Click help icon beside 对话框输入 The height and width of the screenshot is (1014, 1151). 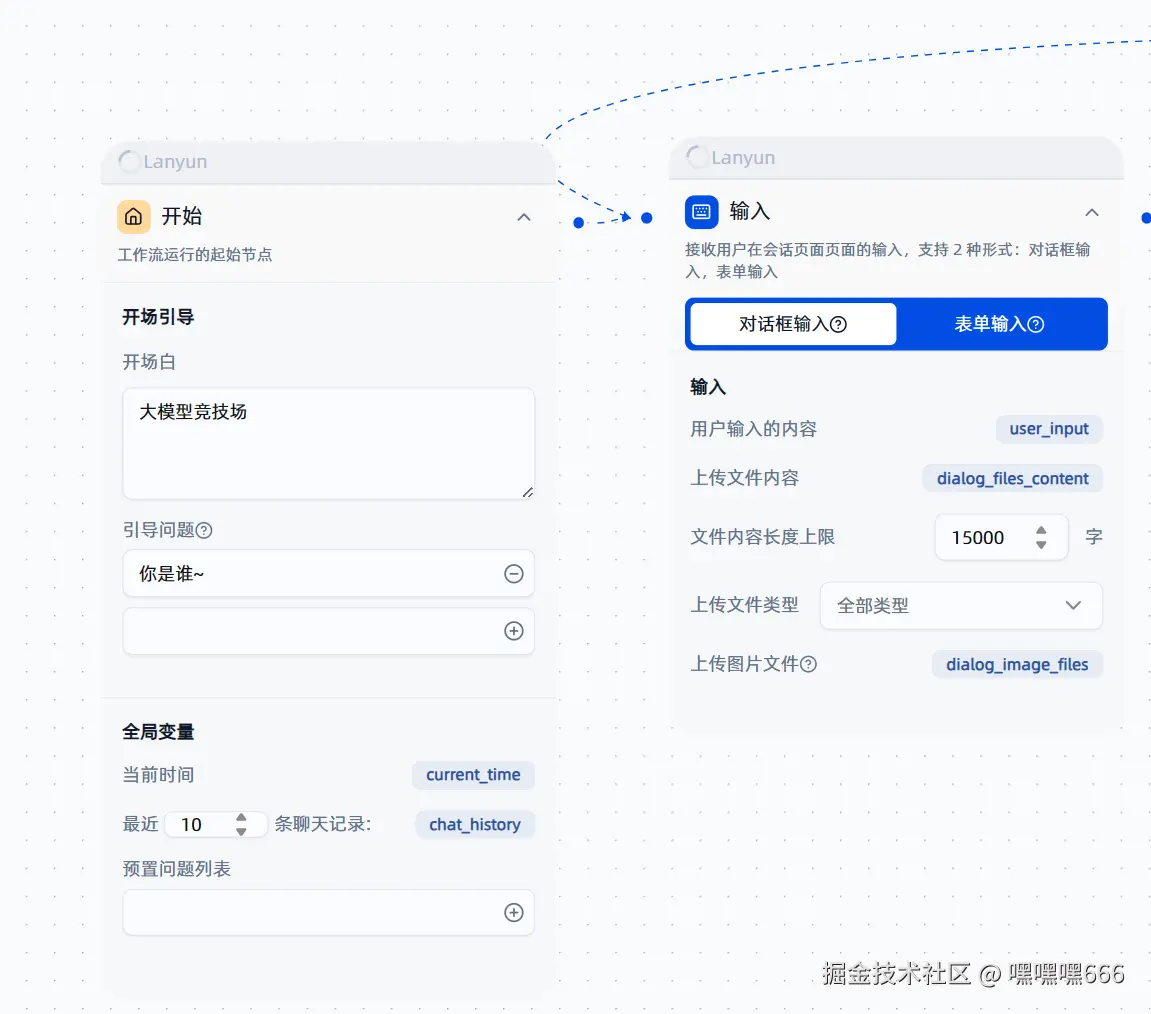coord(838,325)
